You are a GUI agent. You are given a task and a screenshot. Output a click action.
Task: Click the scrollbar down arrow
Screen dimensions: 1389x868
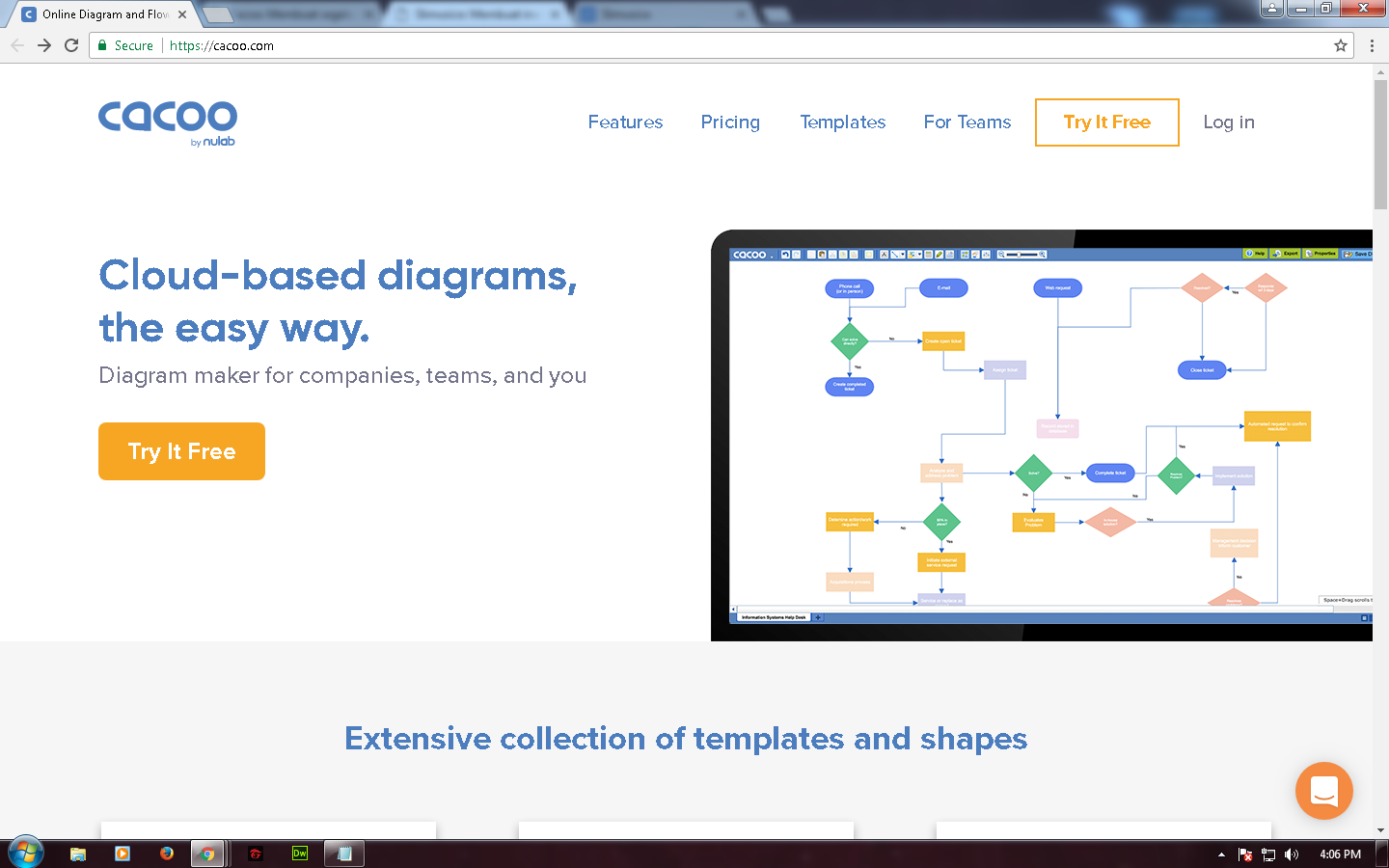(1380, 829)
